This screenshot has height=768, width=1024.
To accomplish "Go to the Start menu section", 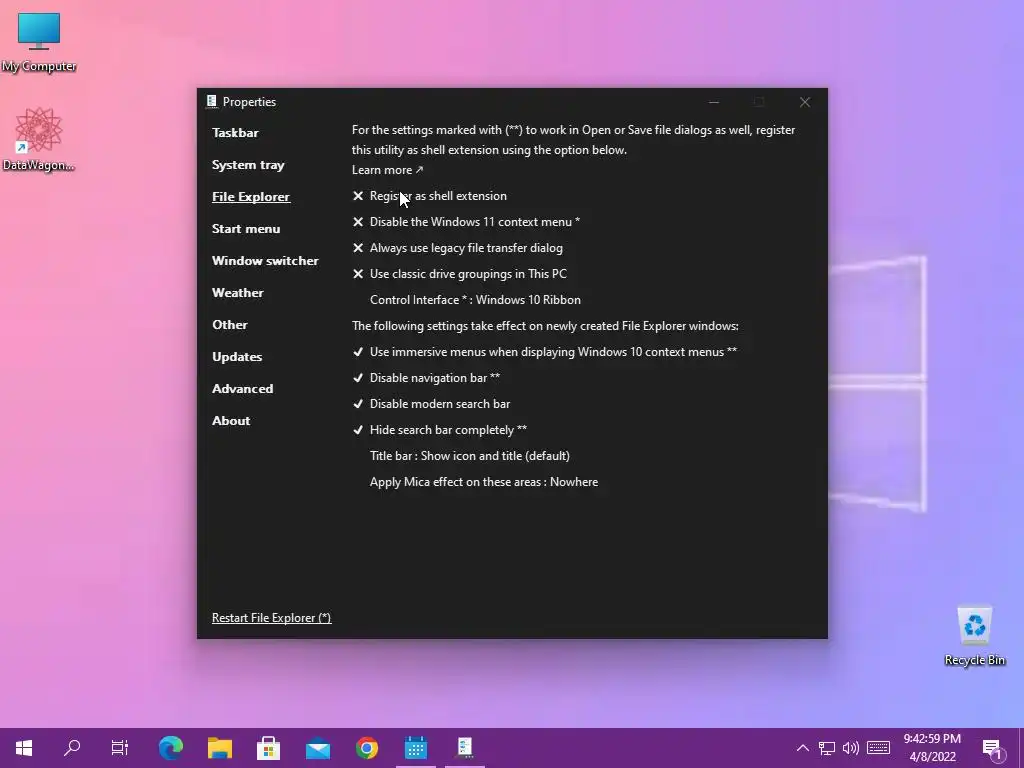I will pyautogui.click(x=246, y=229).
